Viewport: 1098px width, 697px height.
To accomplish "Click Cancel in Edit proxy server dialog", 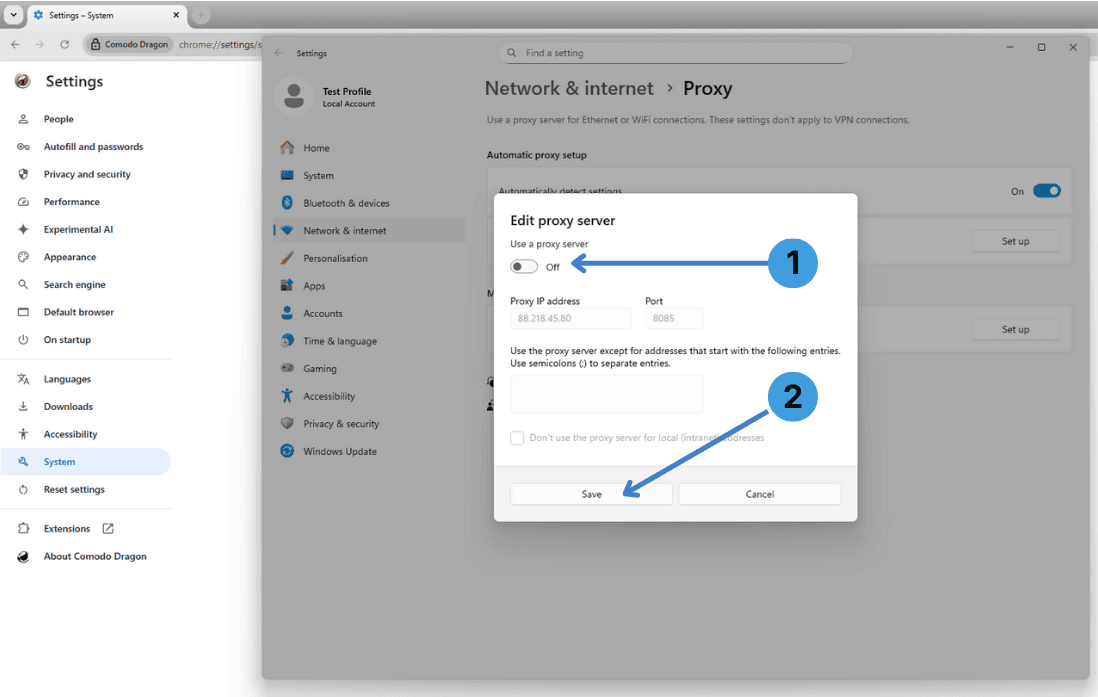I will pyautogui.click(x=759, y=494).
